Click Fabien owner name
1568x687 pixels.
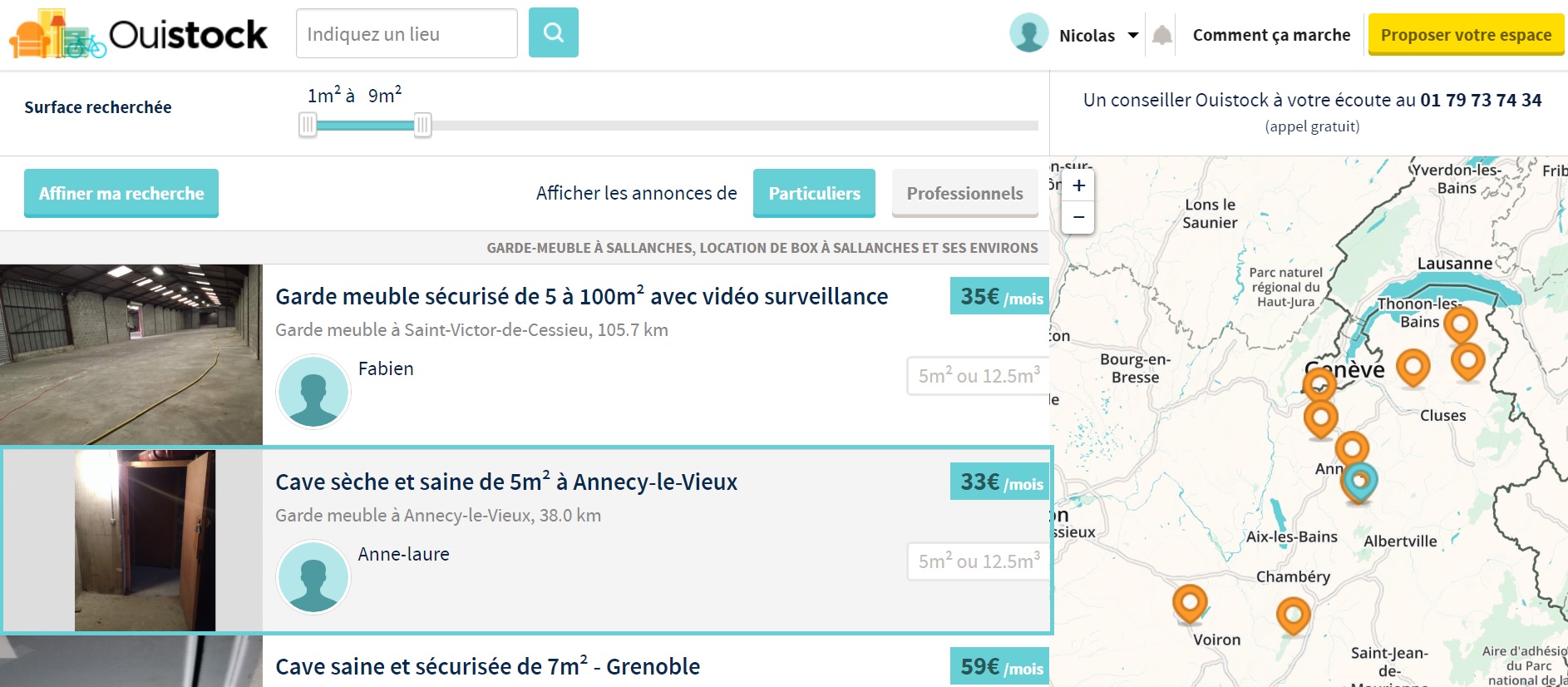[386, 368]
